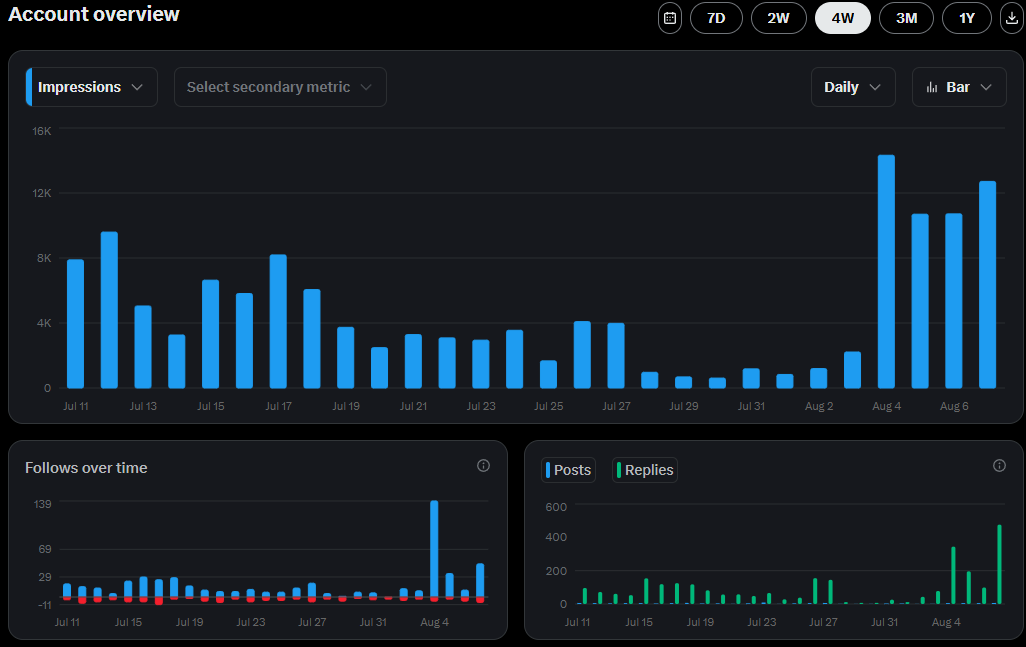
Task: Click the Jul 25 impressions bar
Action: 548,374
